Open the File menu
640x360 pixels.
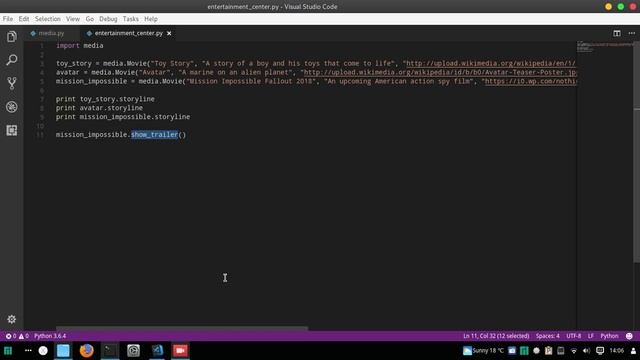click(8, 19)
